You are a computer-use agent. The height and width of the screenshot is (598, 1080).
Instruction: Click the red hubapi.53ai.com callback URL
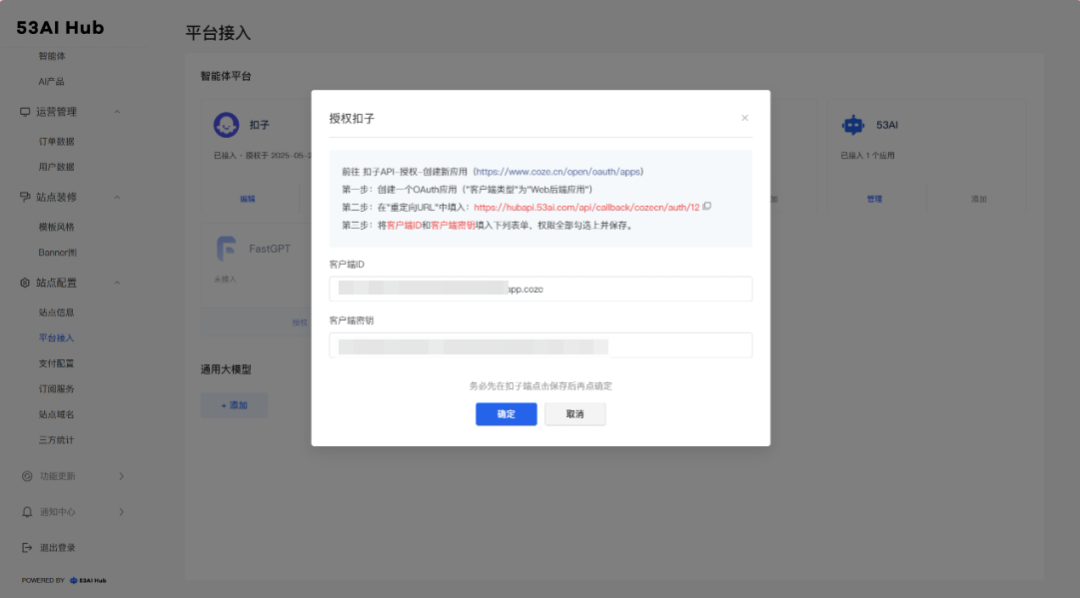(587, 207)
